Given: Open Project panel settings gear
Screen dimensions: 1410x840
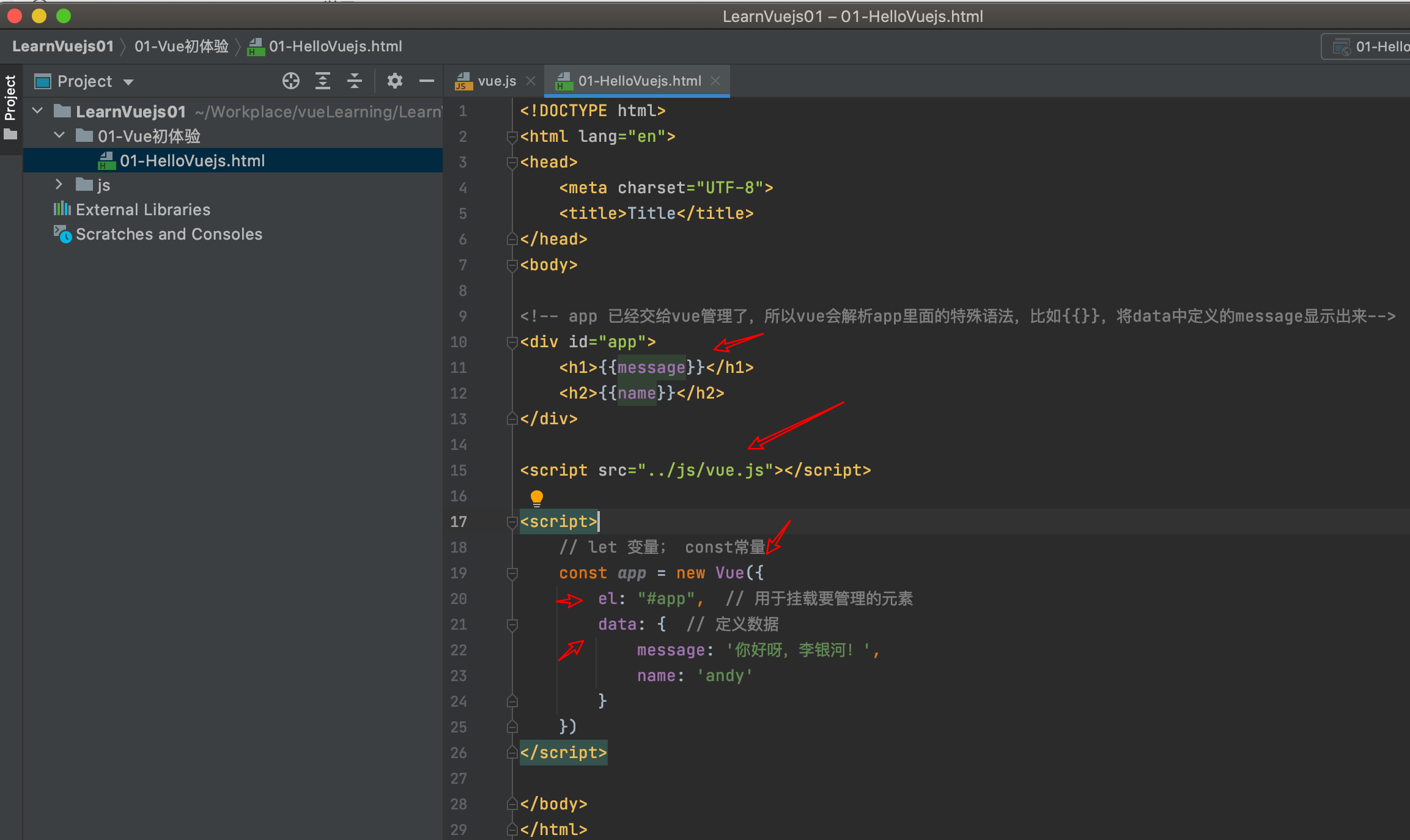Looking at the screenshot, I should pos(395,81).
